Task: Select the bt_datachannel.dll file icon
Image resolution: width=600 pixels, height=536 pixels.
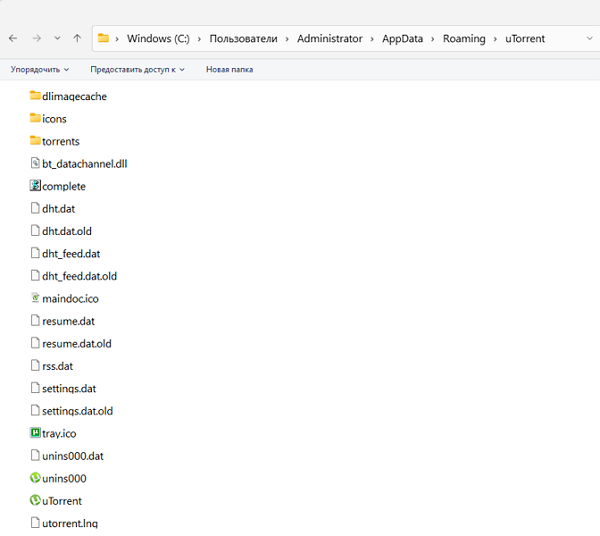Action: tap(35, 164)
